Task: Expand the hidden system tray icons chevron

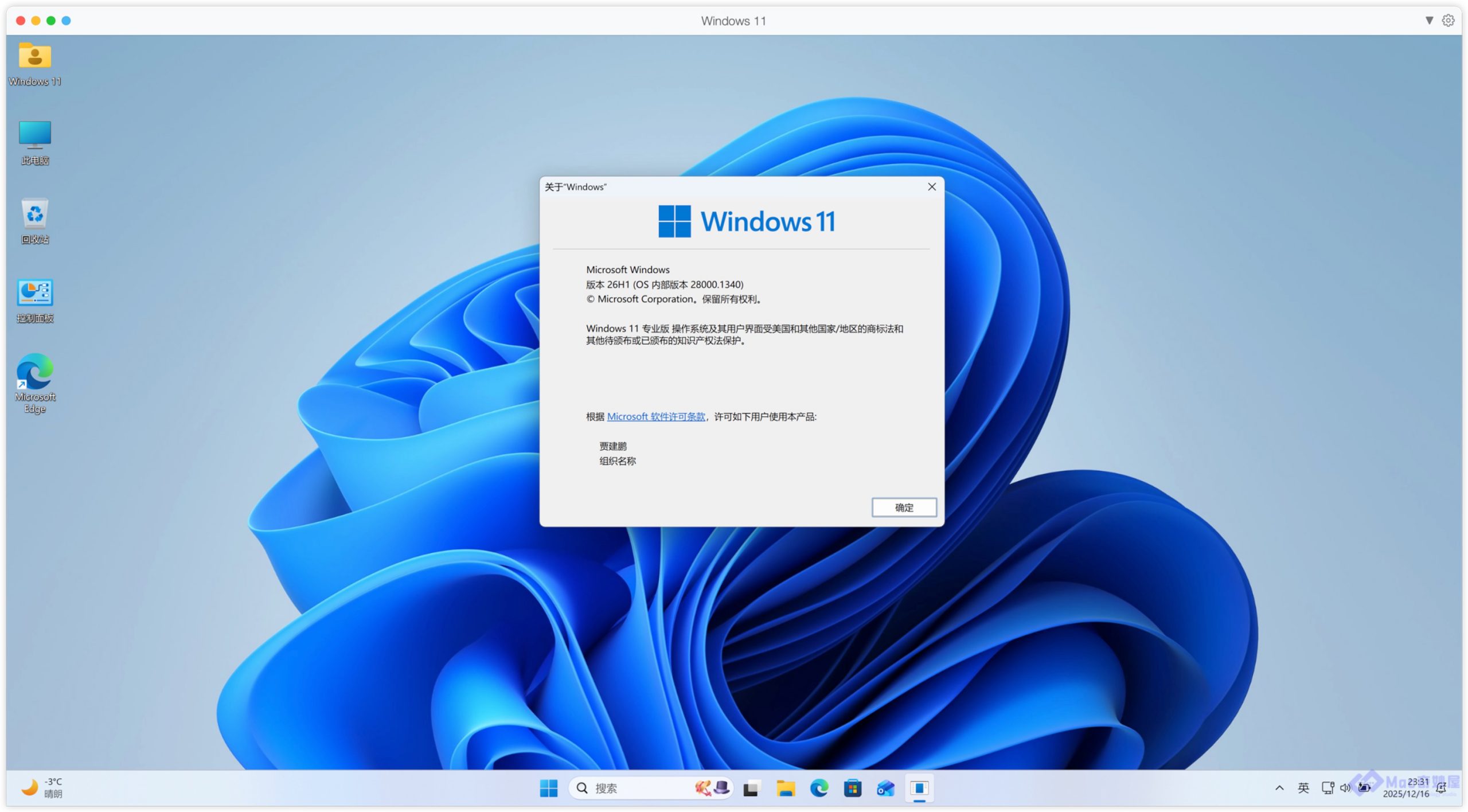Action: click(1279, 788)
